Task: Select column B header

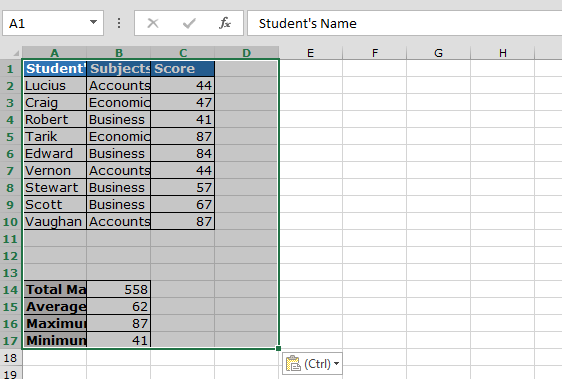Action: coord(119,53)
